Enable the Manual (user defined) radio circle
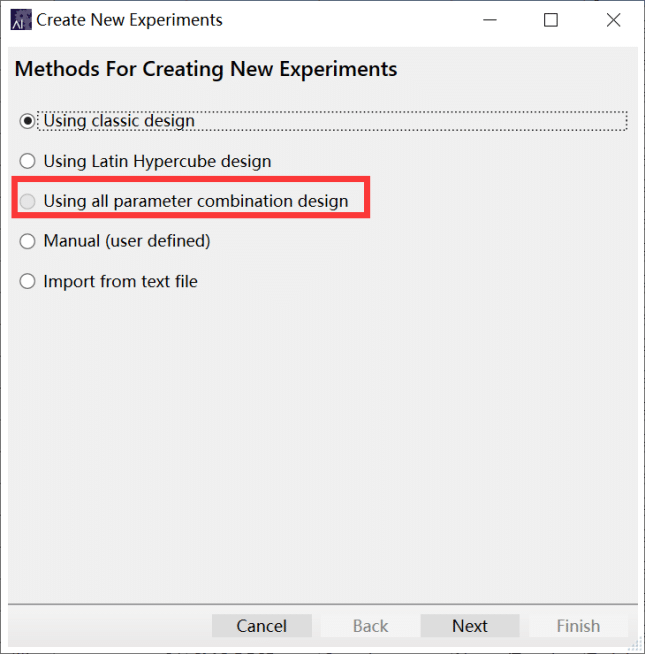 tap(27, 241)
